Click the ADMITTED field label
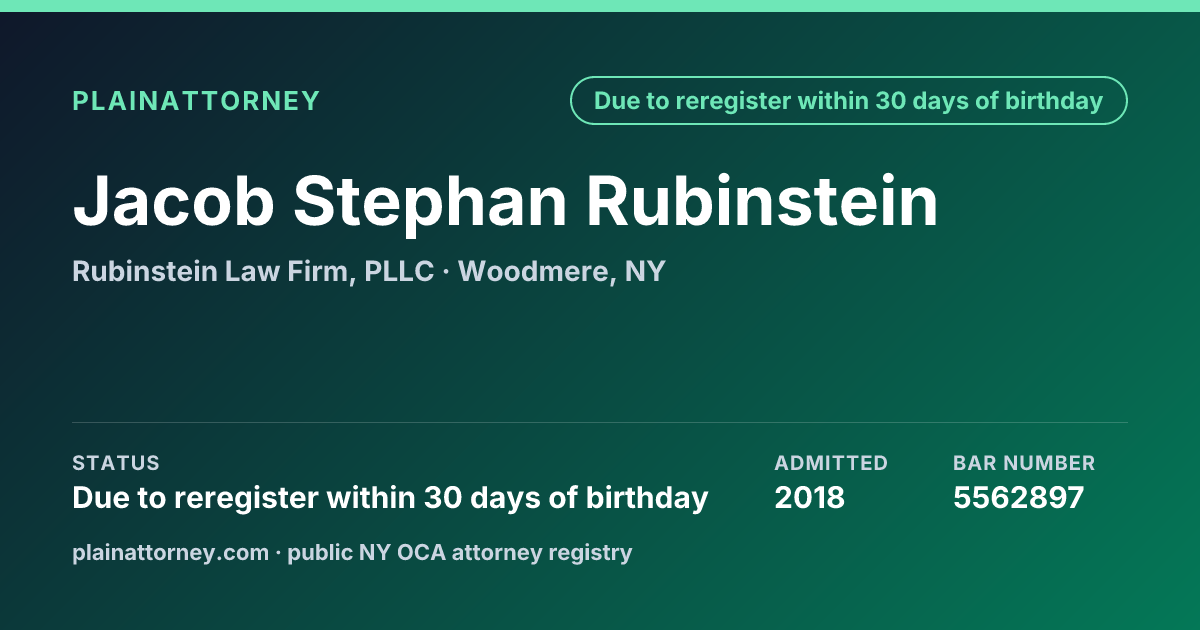 (x=831, y=463)
